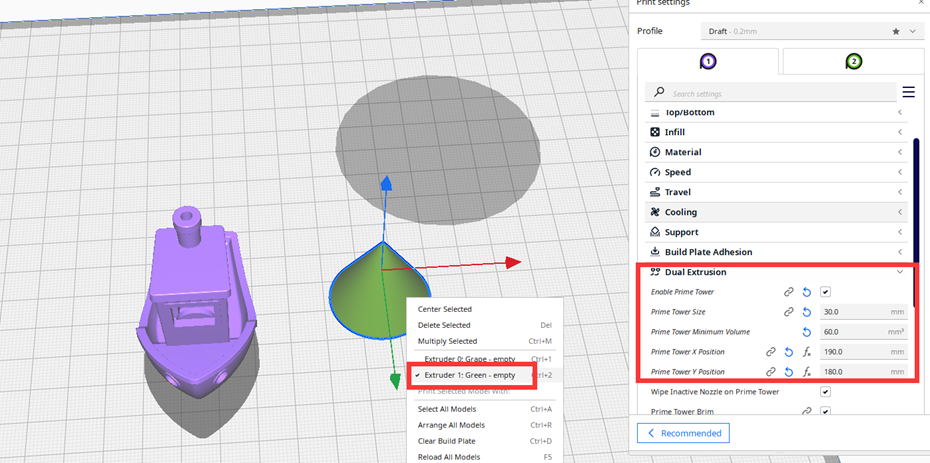Click the star icon in Profile field
Image resolution: width=930 pixels, height=463 pixels.
896,31
